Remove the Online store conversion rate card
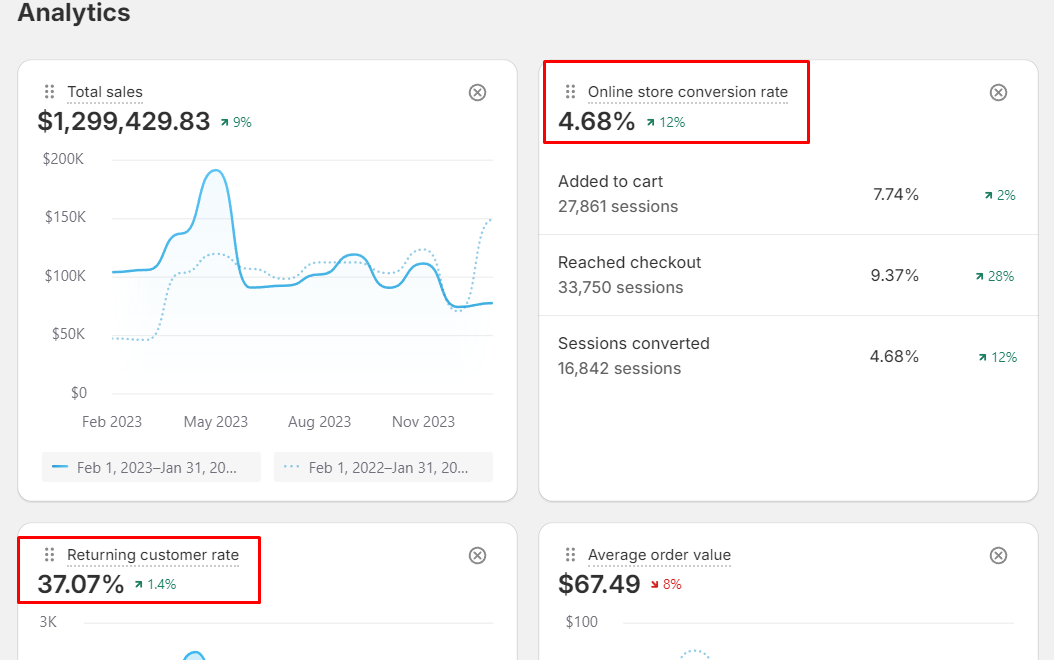This screenshot has height=660, width=1054. [998, 92]
